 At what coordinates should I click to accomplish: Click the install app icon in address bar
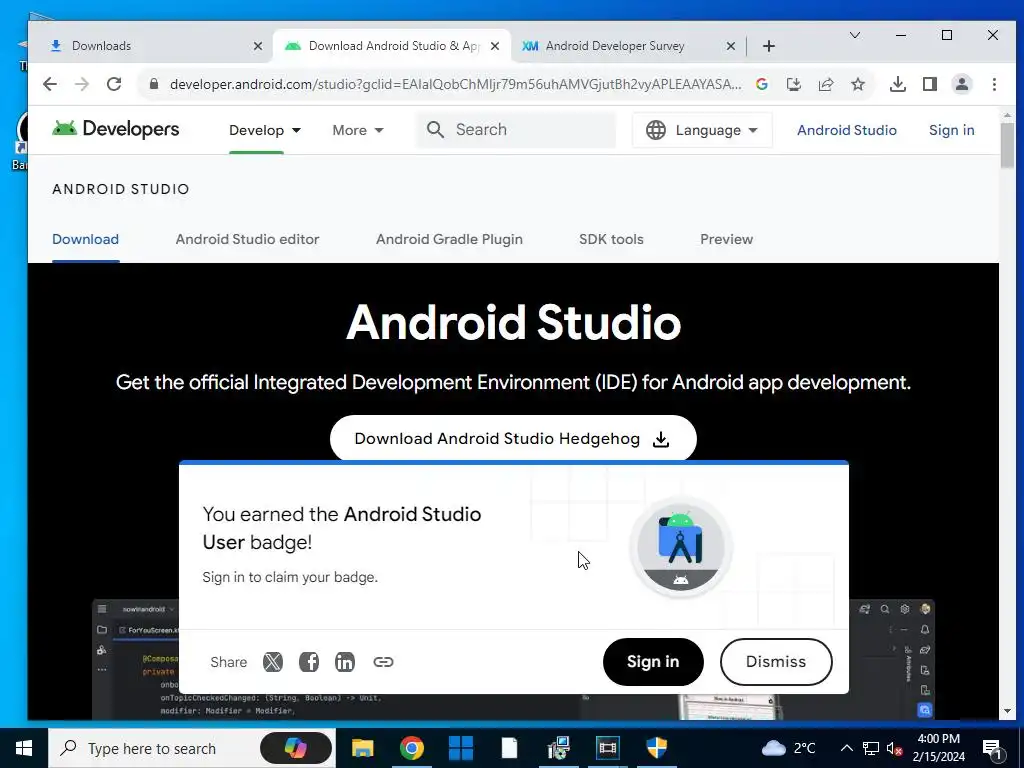tap(793, 84)
